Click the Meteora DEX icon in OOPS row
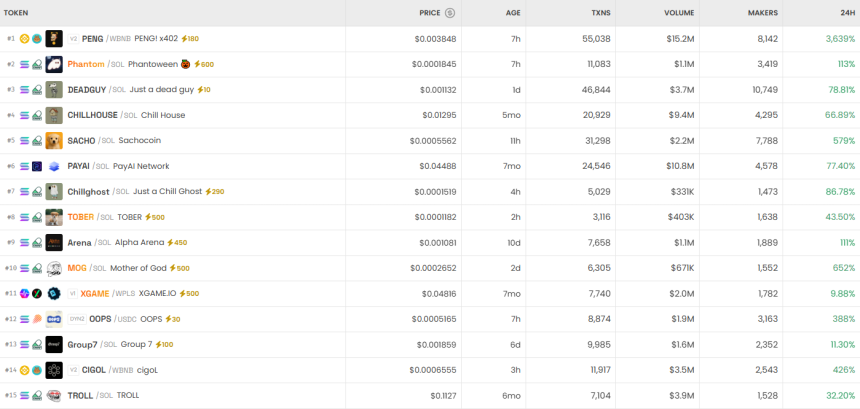860x409 pixels. coord(37,319)
